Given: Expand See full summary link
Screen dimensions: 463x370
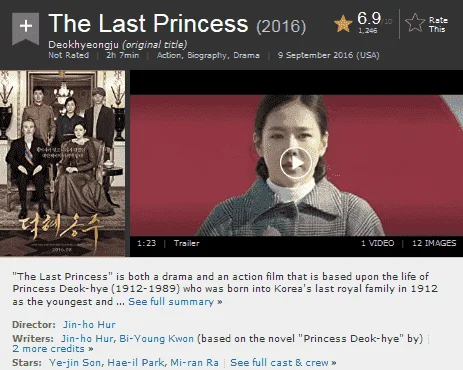Looking at the screenshot, I should [x=175, y=302].
